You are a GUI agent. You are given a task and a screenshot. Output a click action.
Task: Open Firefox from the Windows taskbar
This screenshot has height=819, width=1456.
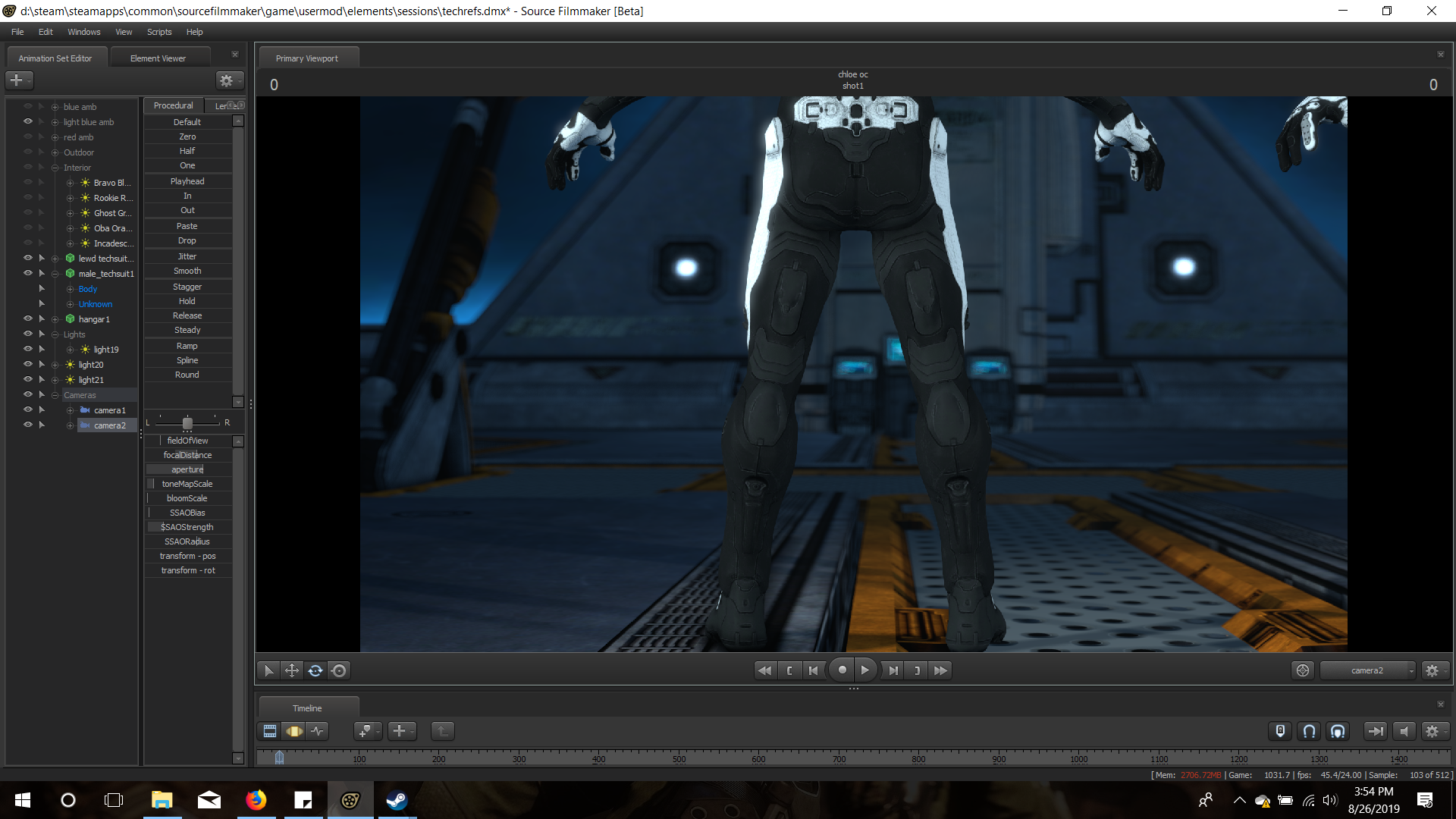coord(256,800)
